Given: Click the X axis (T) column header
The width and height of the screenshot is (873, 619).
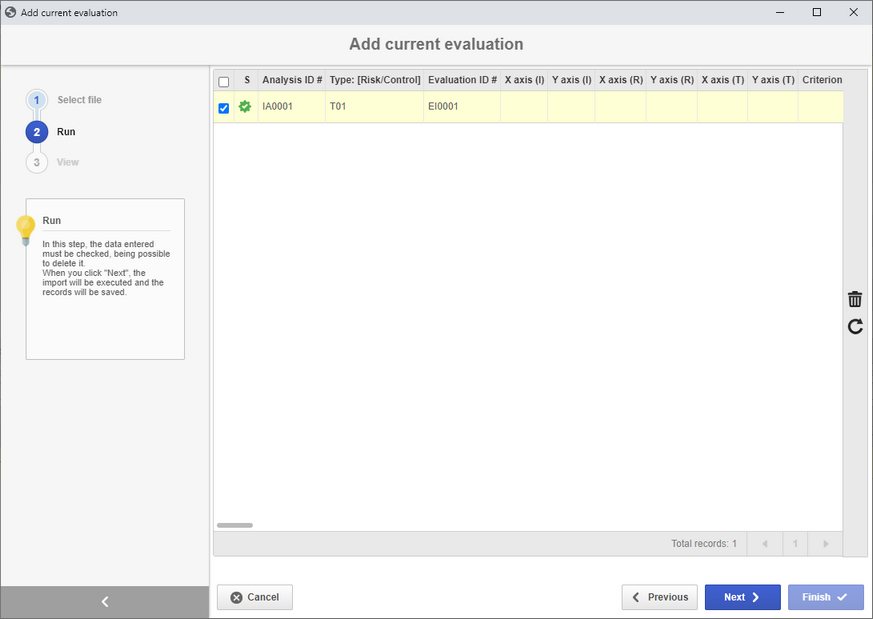Looking at the screenshot, I should coord(723,80).
